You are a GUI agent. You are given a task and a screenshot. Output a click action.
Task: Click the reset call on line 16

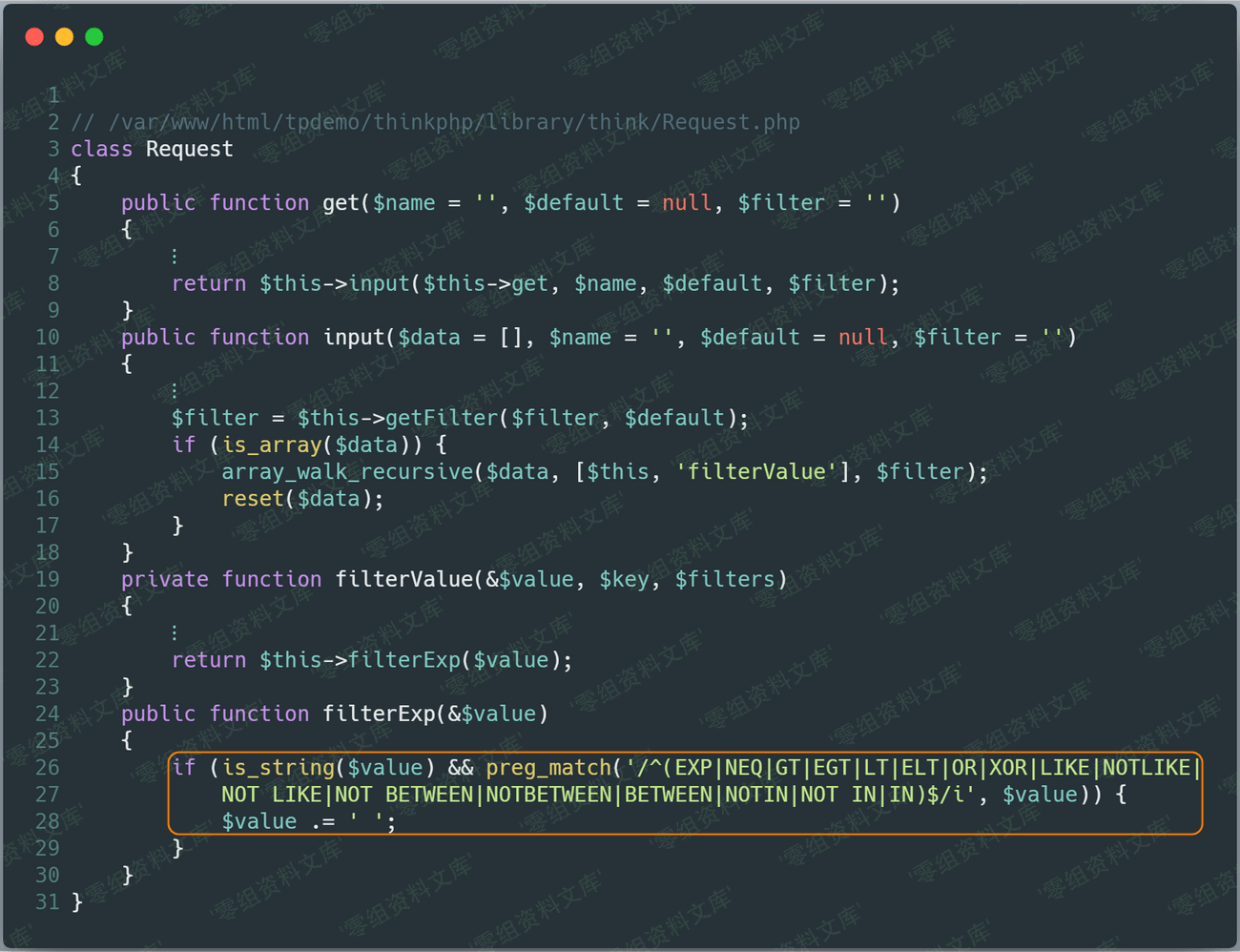253,499
